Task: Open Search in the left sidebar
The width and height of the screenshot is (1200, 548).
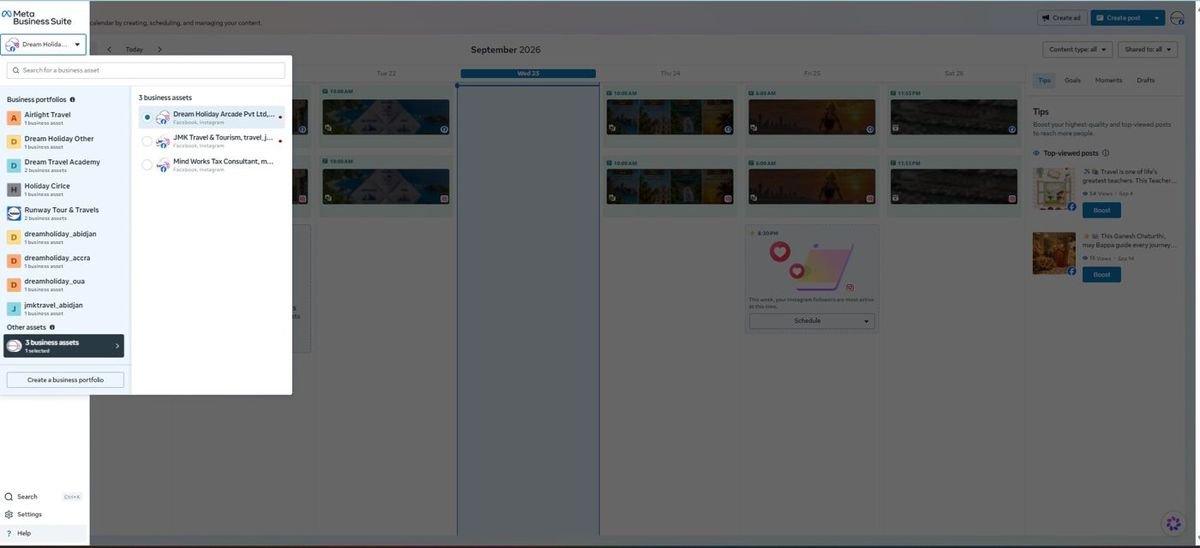Action: (x=44, y=496)
